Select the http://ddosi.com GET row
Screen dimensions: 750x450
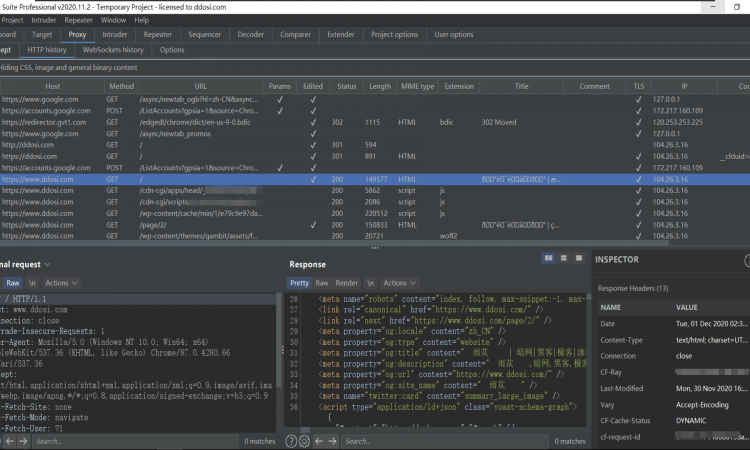coord(375,145)
